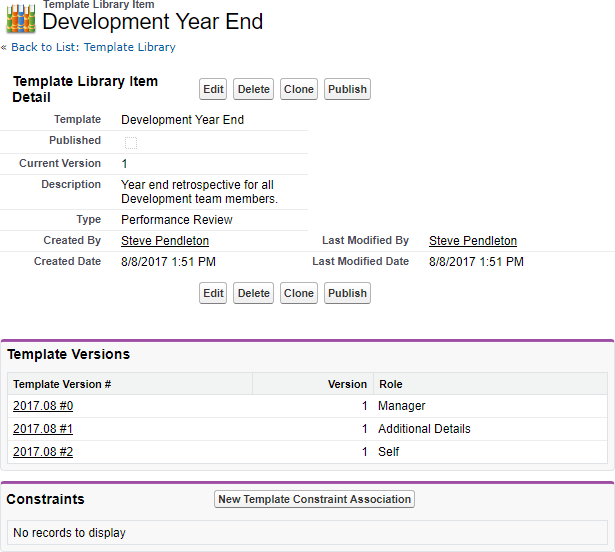
Task: Click the top Publish button
Action: (347, 89)
